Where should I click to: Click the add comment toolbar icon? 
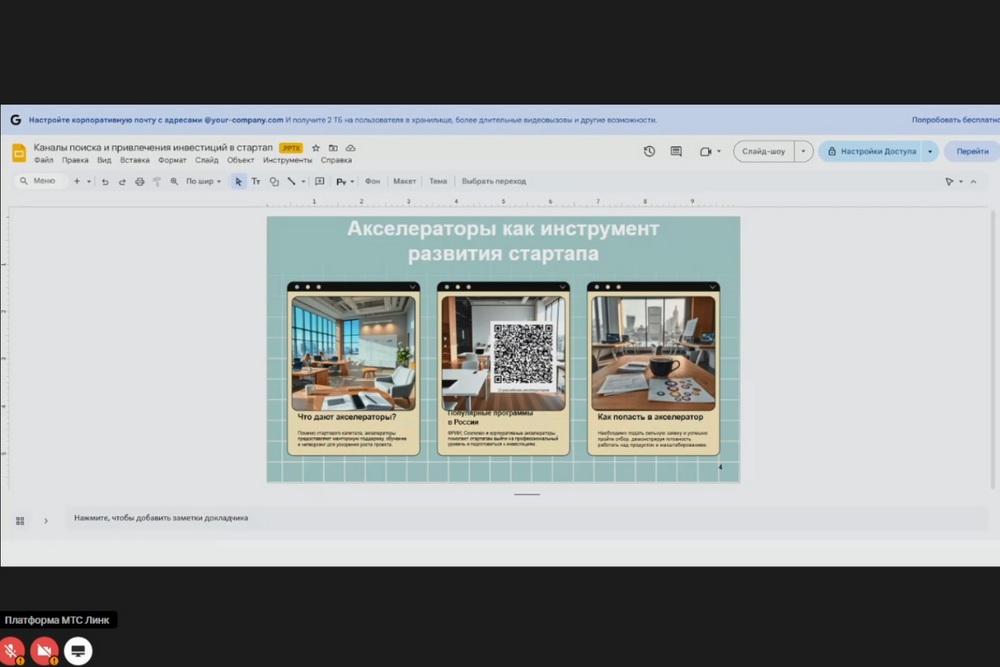320,182
